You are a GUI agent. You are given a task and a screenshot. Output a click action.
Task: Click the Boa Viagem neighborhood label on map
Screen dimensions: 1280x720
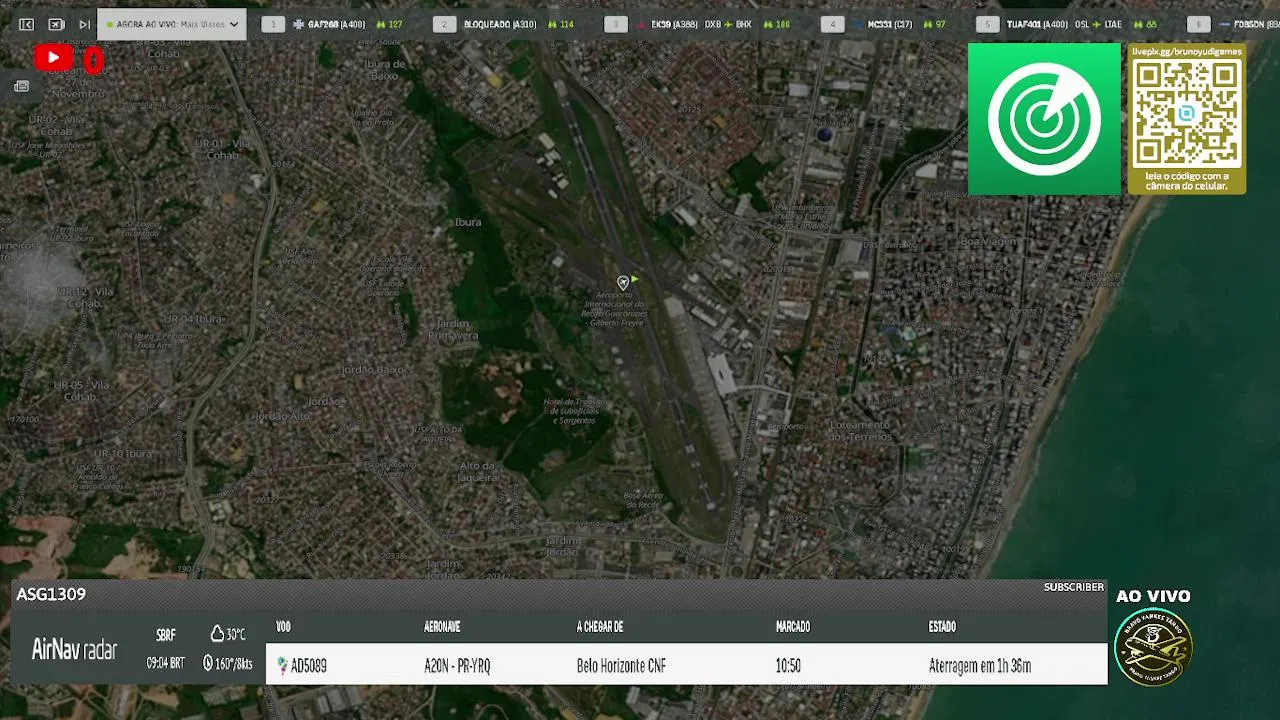(988, 241)
